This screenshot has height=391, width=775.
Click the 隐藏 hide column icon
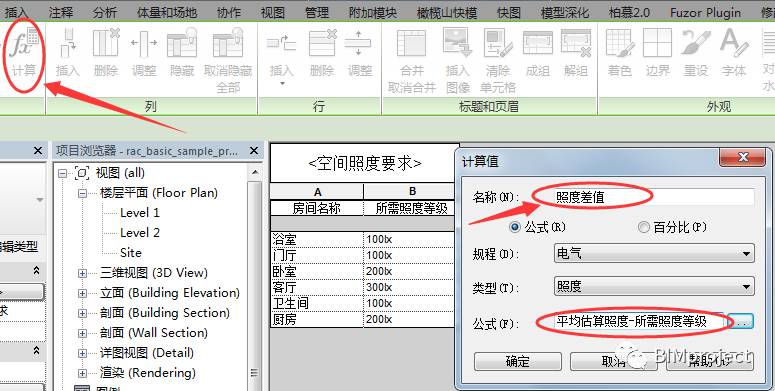pyautogui.click(x=182, y=43)
